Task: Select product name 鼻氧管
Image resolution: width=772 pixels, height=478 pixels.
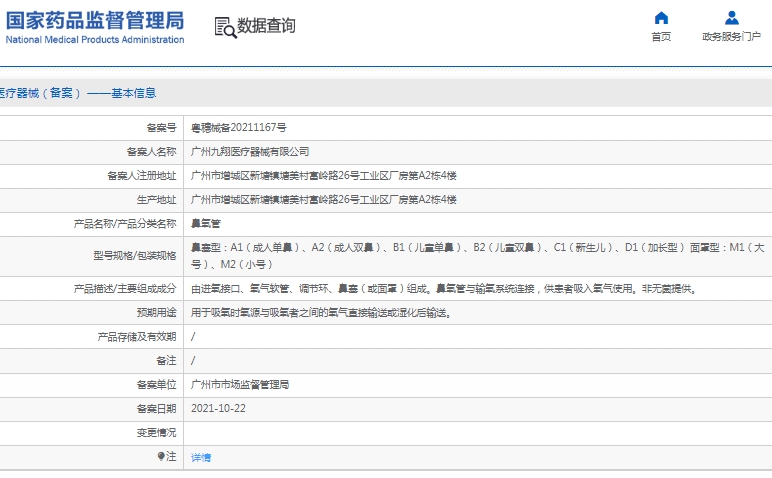Action: (206, 224)
